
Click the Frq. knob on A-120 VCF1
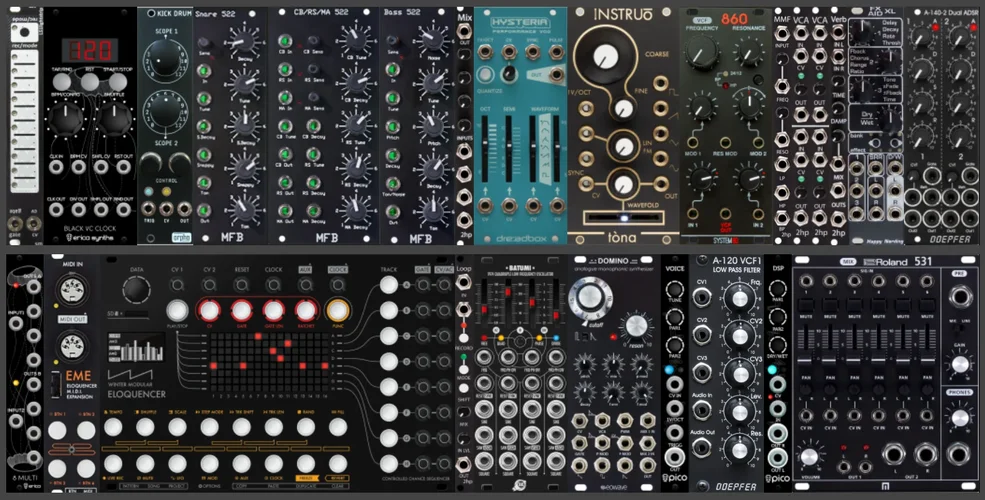click(x=738, y=298)
